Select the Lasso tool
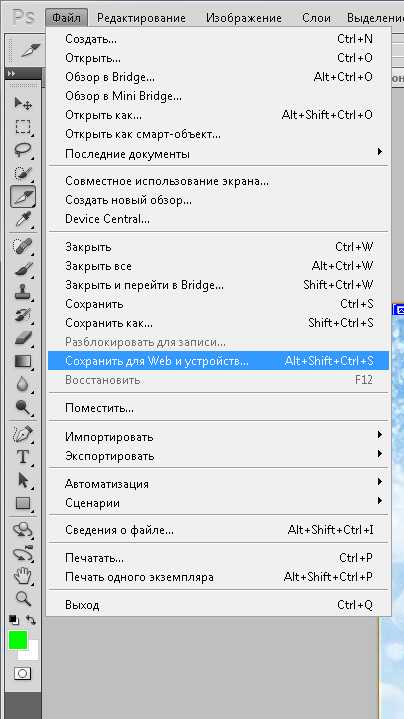Viewport: 404px width, 719px height. tap(22, 150)
